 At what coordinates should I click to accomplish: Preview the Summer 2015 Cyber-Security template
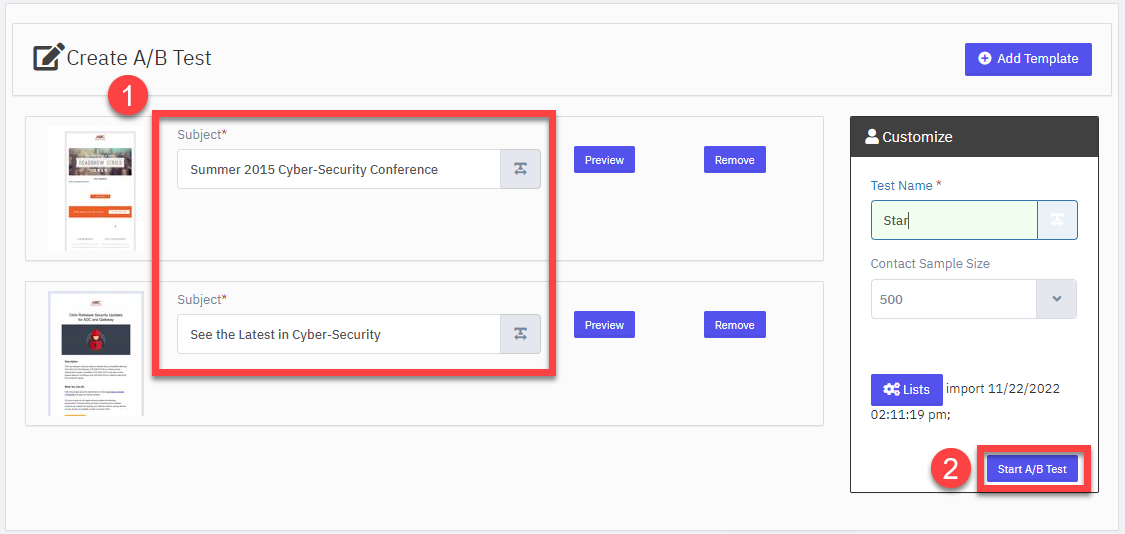pyautogui.click(x=604, y=159)
